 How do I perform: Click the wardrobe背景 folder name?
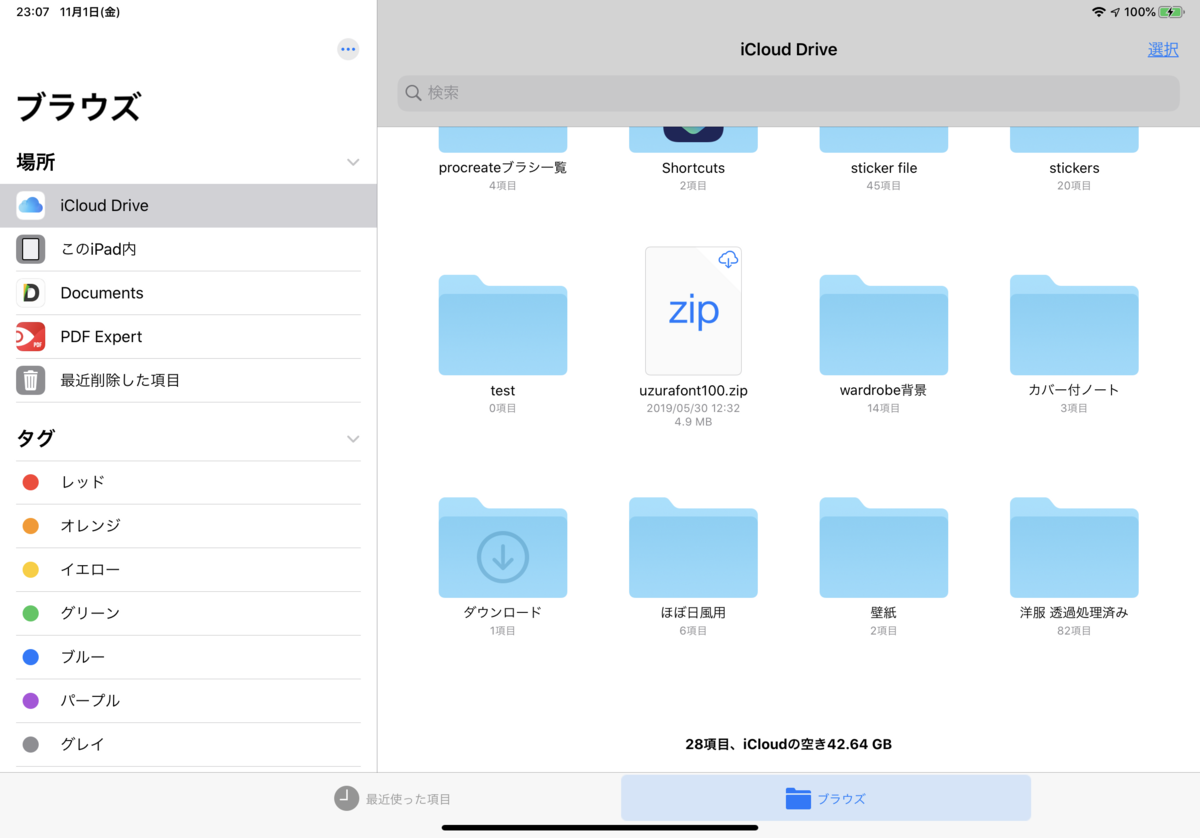point(884,391)
